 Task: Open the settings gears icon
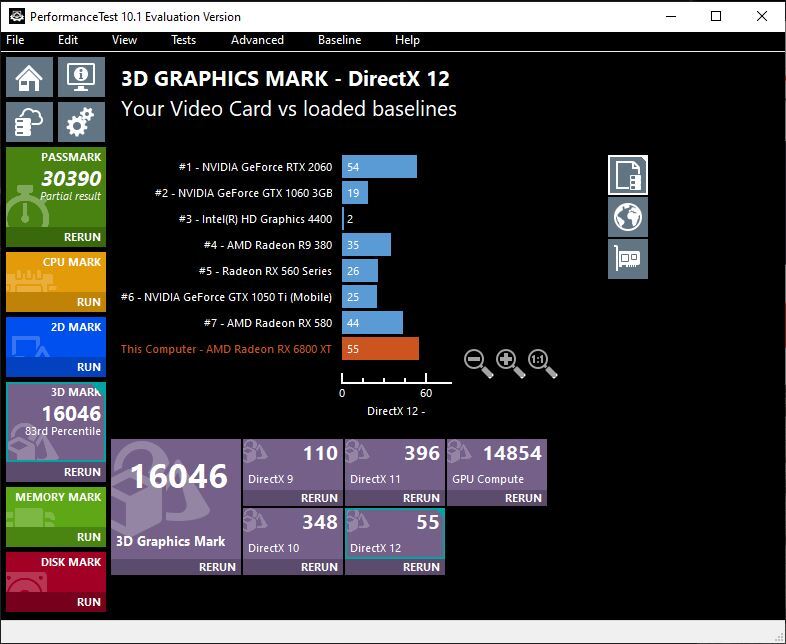point(81,122)
